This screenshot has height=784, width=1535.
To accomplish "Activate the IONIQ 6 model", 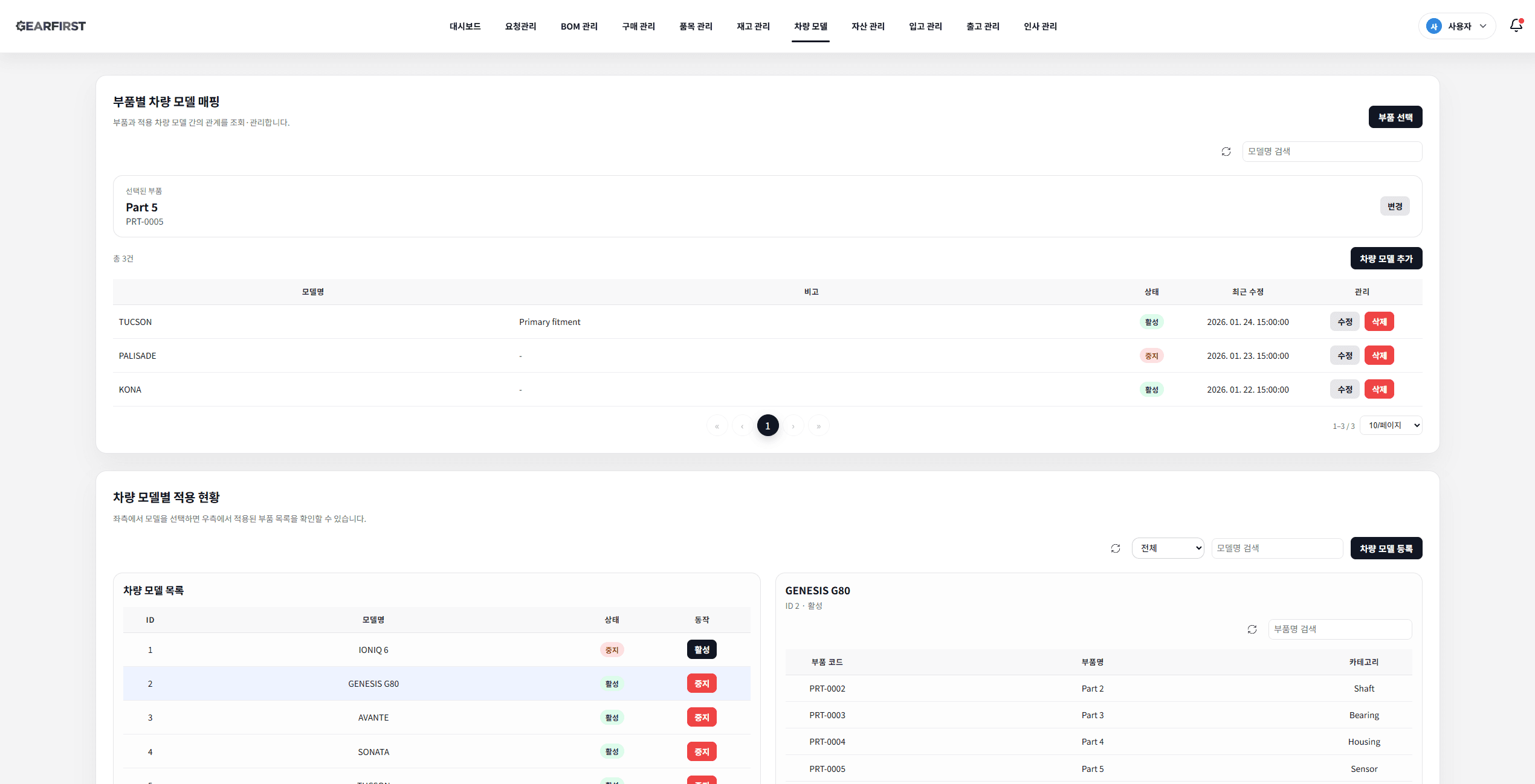I will click(701, 650).
